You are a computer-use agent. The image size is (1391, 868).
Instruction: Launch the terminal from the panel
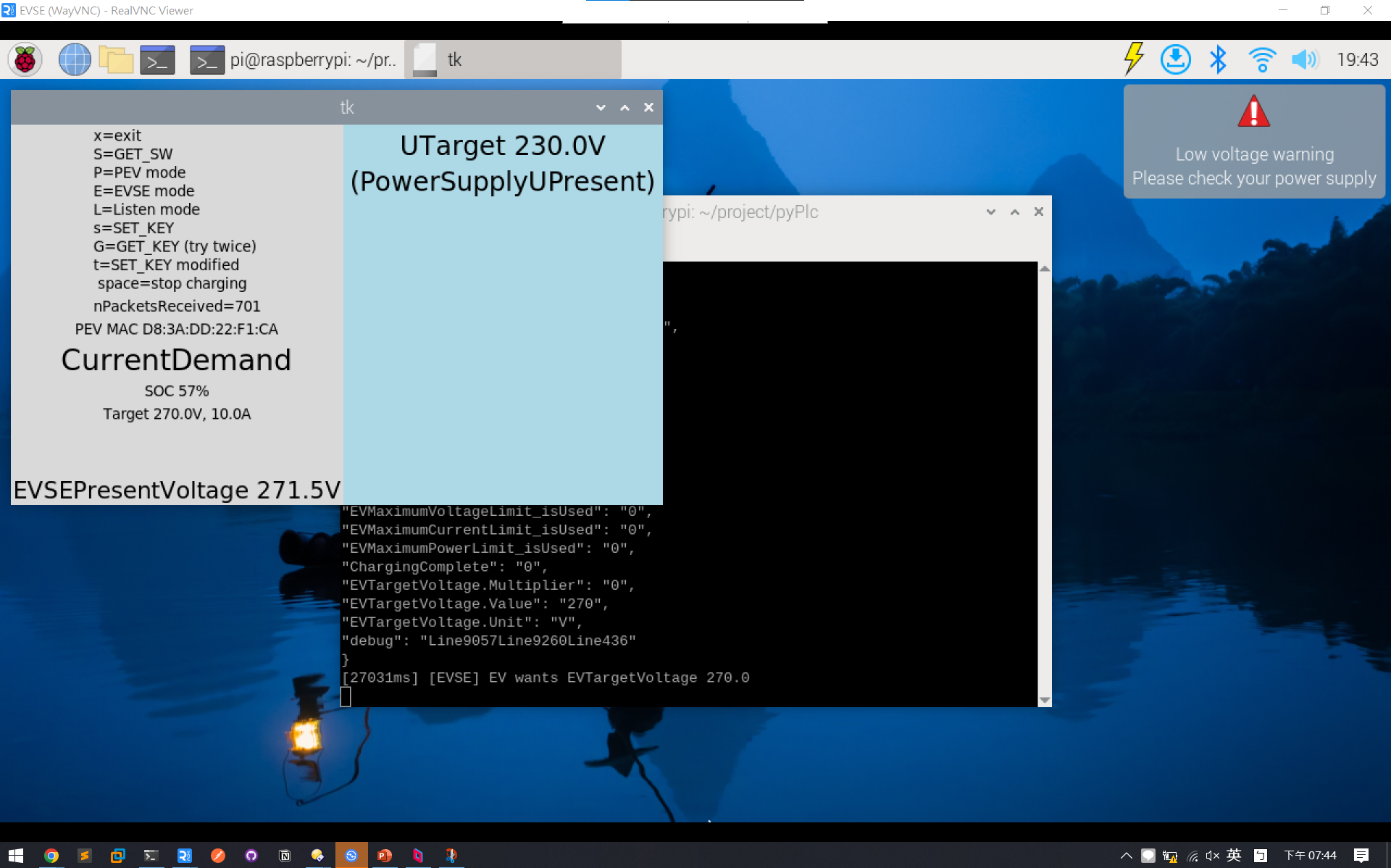[x=157, y=60]
